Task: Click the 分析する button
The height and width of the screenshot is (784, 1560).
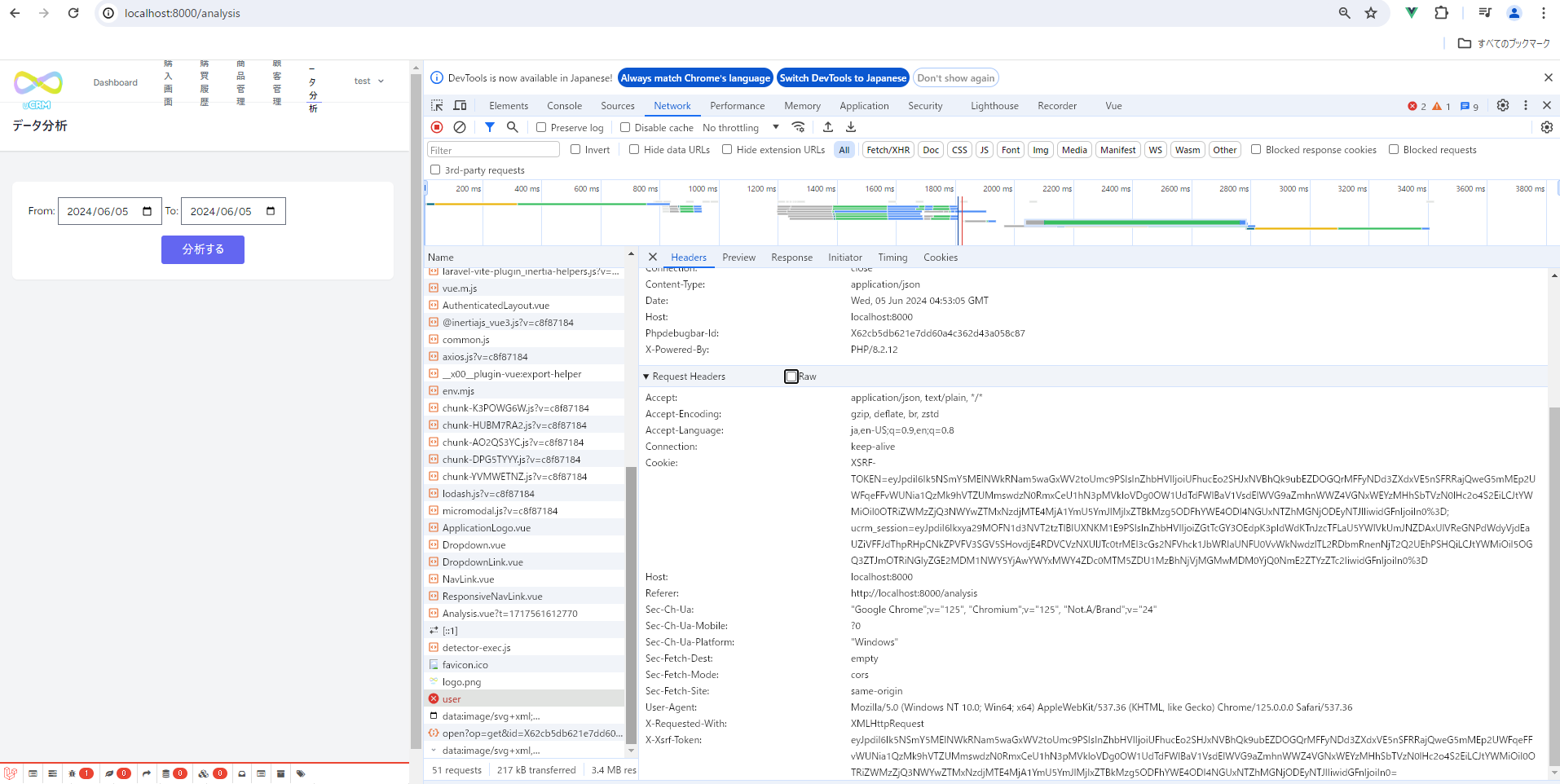Action: 203,249
